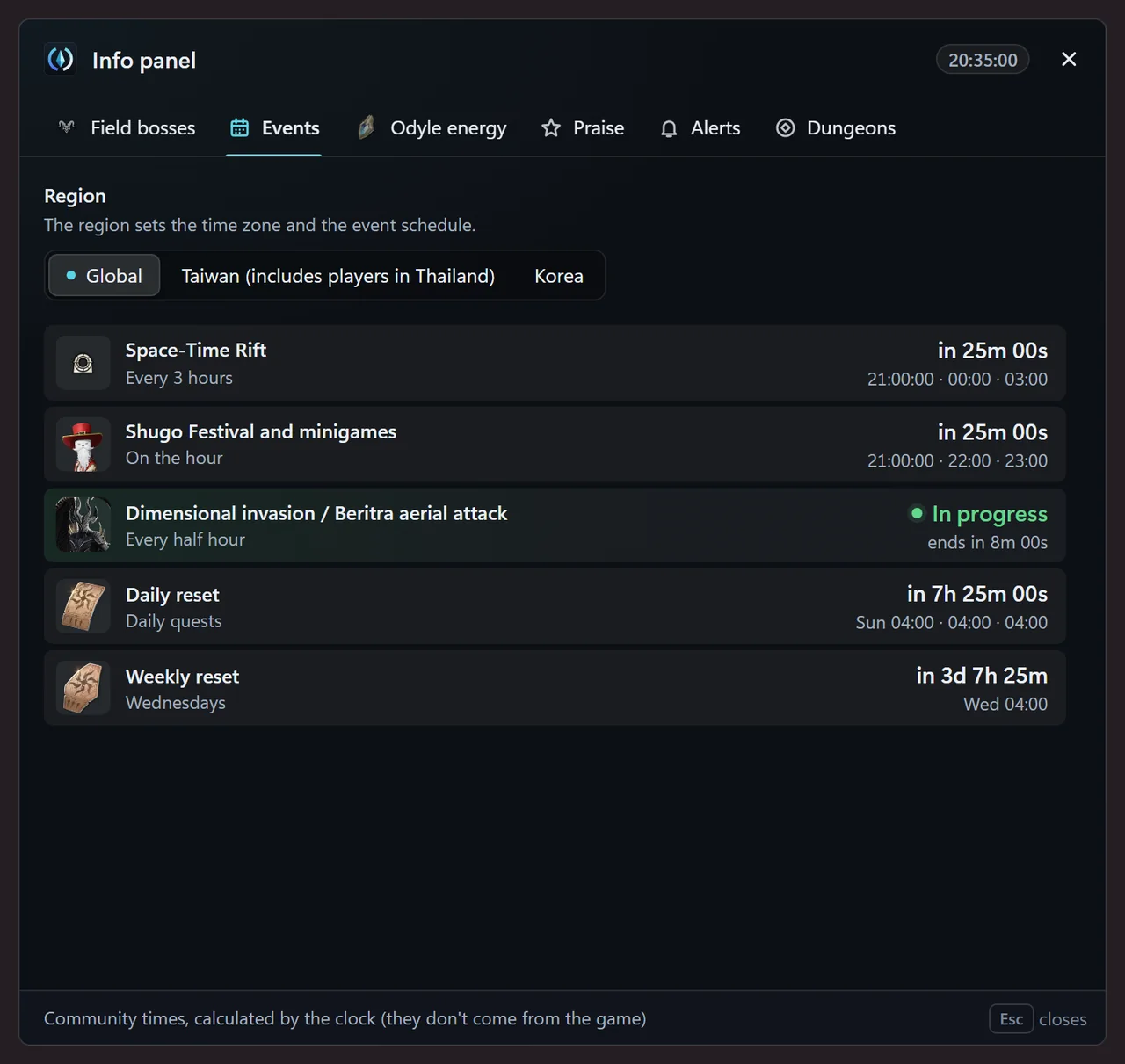Click the Field bosses skull icon

tap(67, 128)
